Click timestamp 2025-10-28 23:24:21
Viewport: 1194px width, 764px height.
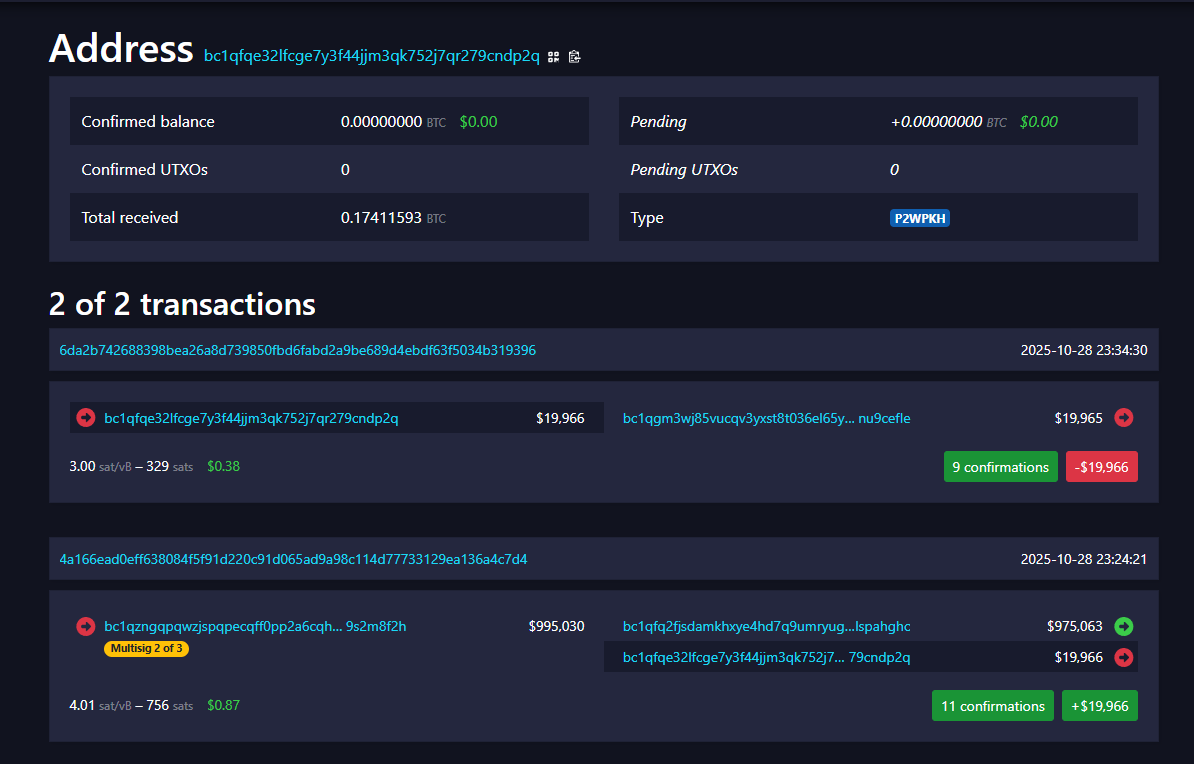(1084, 559)
